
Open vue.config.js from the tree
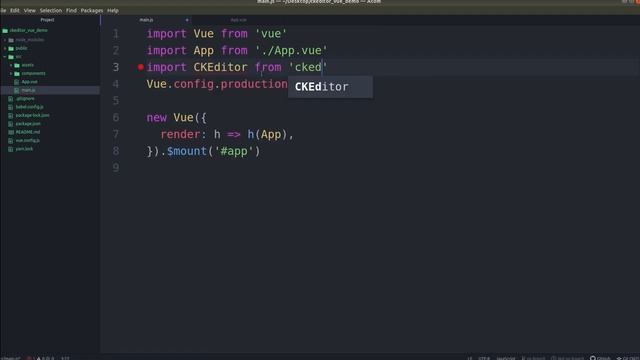pyautogui.click(x=27, y=140)
